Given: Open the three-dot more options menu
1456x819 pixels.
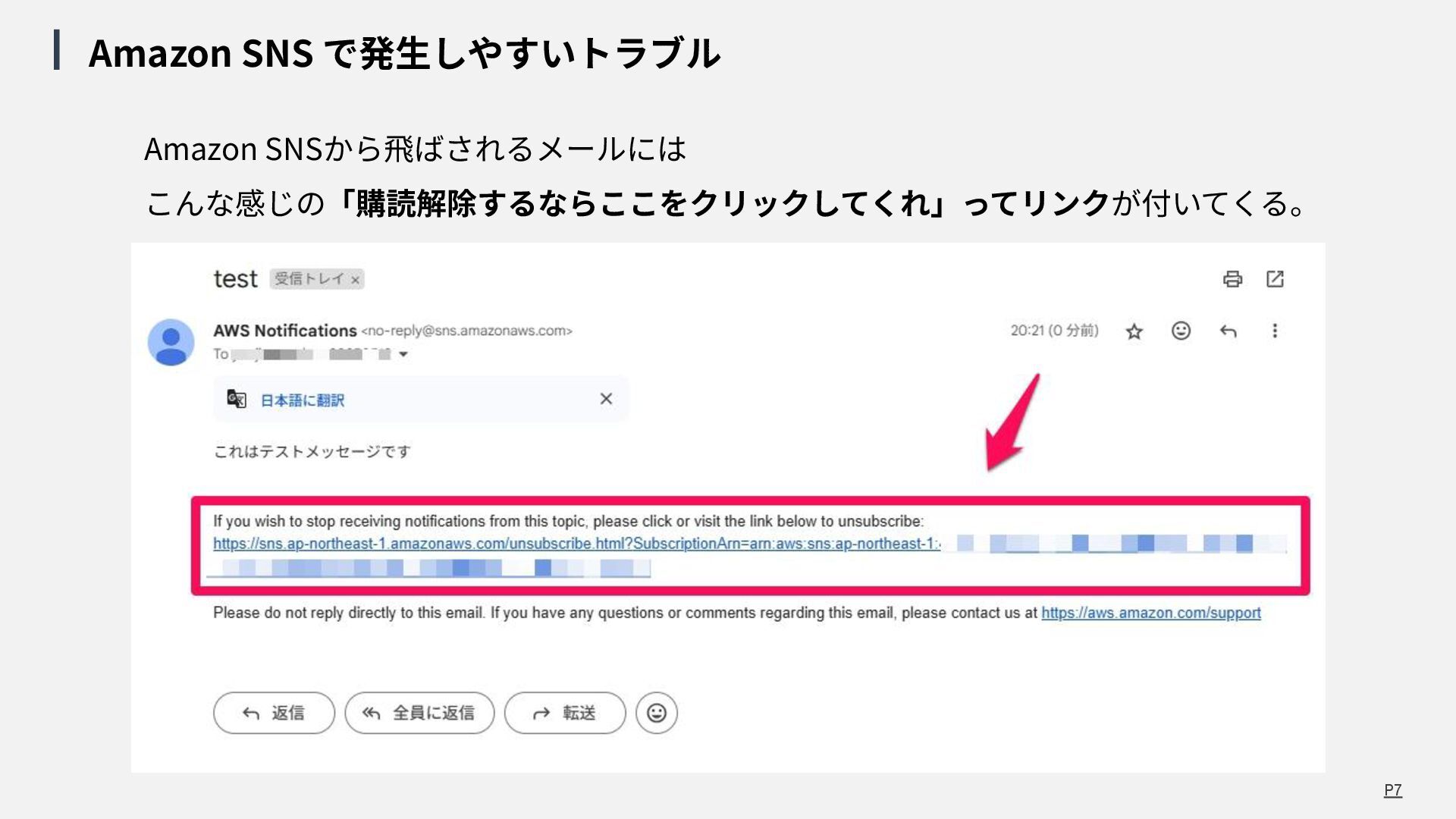Looking at the screenshot, I should click(1275, 331).
